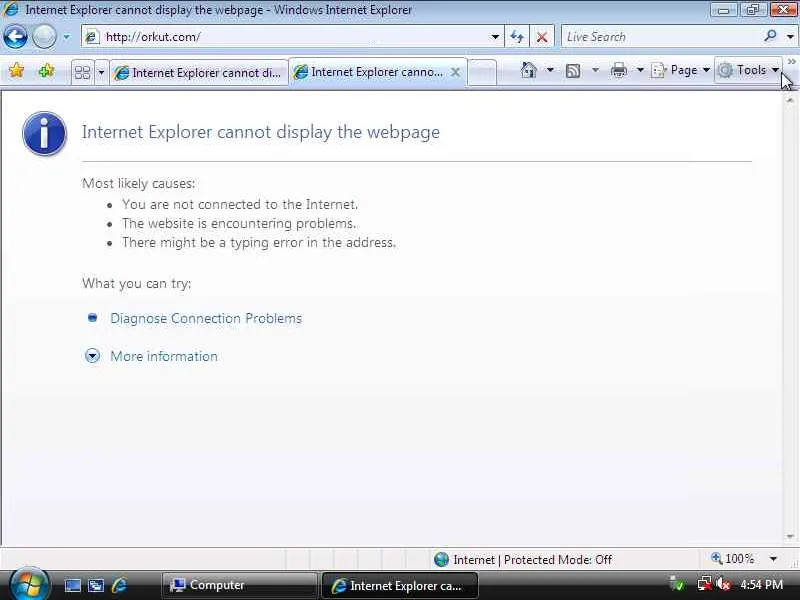Open the search provider dropdown arrow
Screen dimensions: 800x600
click(790, 37)
